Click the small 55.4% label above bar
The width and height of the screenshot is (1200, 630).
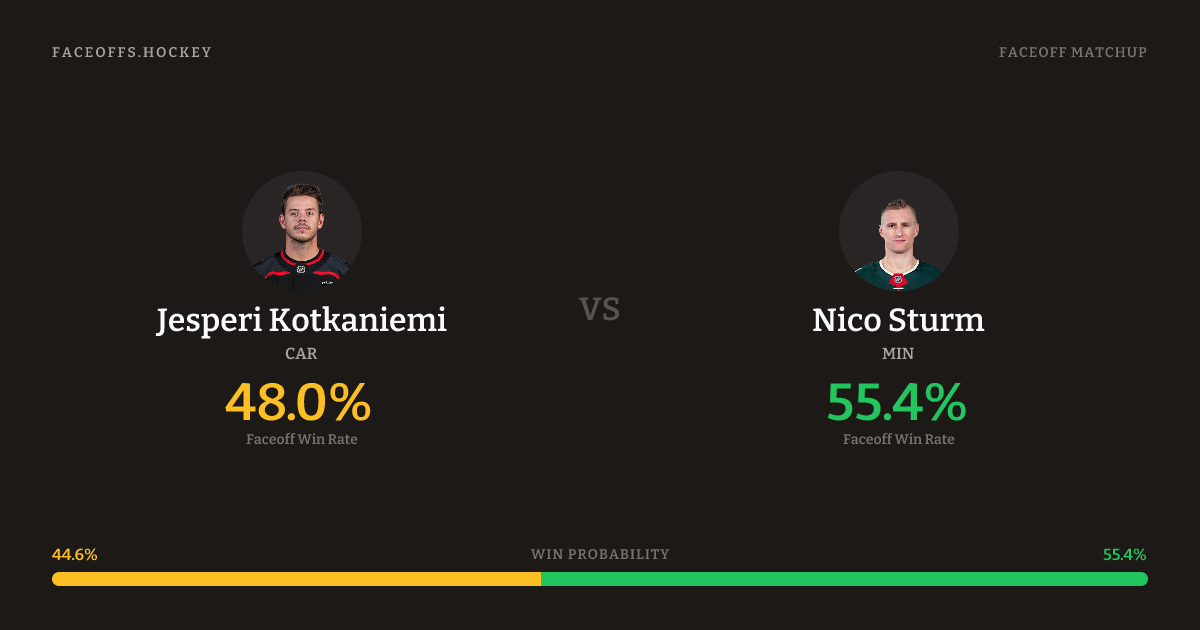pyautogui.click(x=1124, y=554)
